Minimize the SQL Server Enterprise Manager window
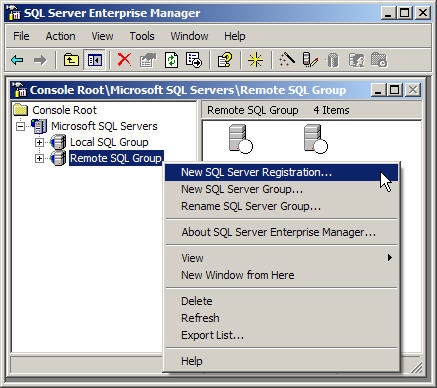Screen dimensions: 437x388 click(x=388, y=13)
